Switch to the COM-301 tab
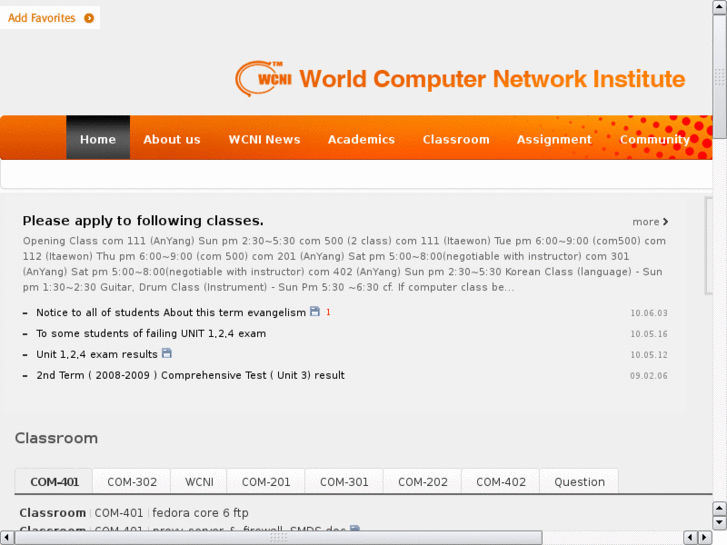 pyautogui.click(x=344, y=482)
